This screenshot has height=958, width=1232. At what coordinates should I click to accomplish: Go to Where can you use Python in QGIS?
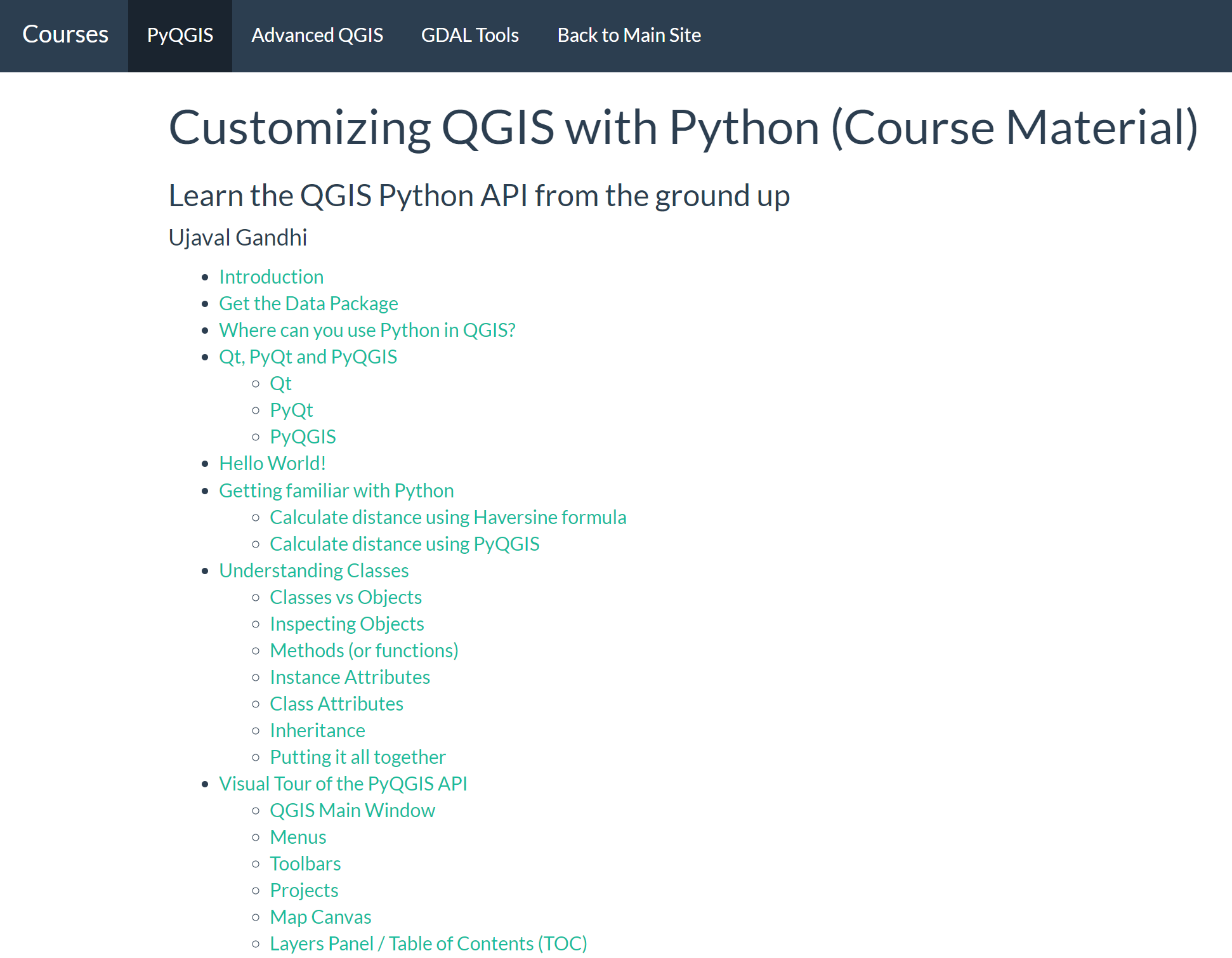(367, 331)
